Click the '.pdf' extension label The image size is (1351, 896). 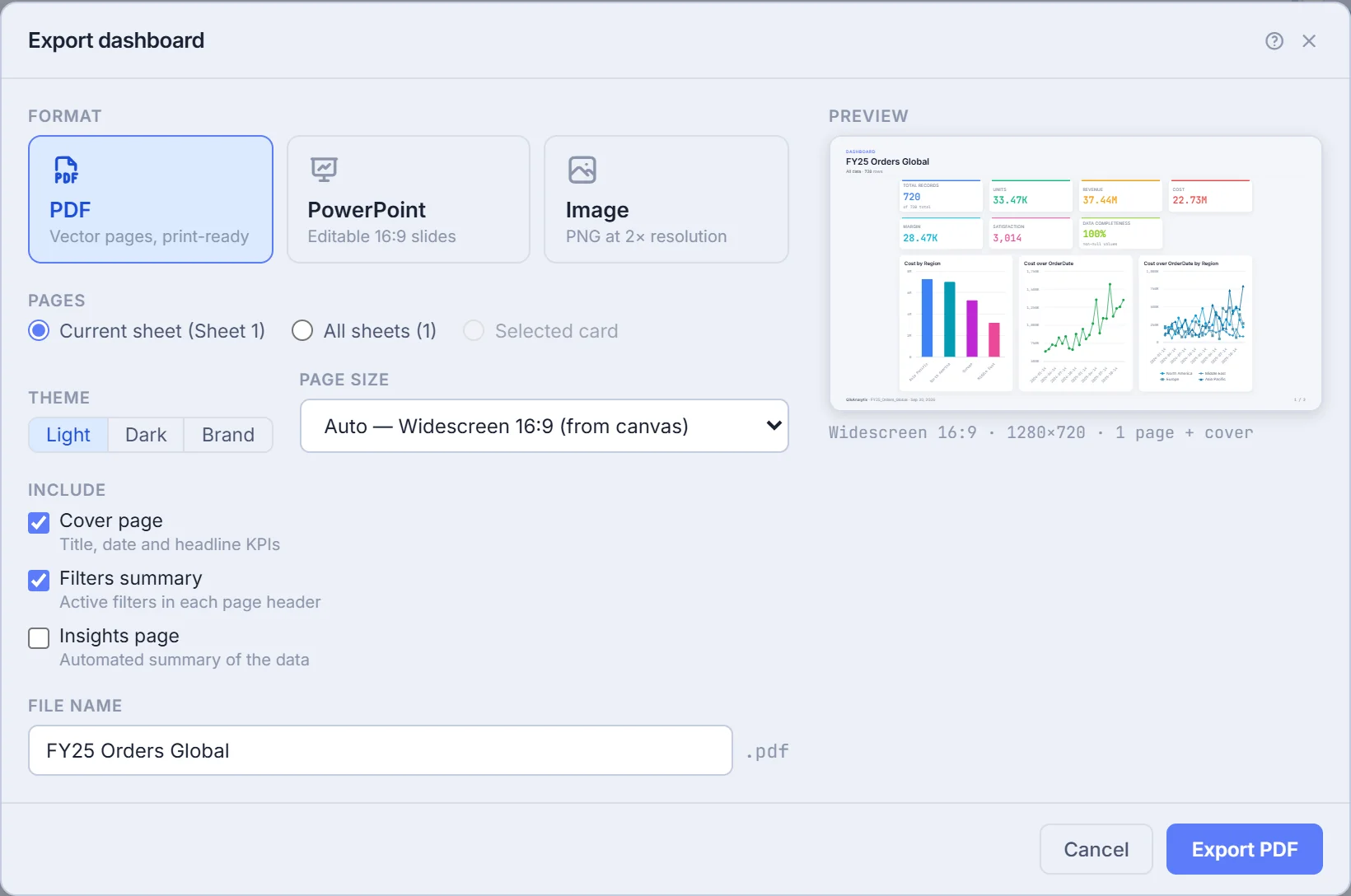[x=767, y=751]
